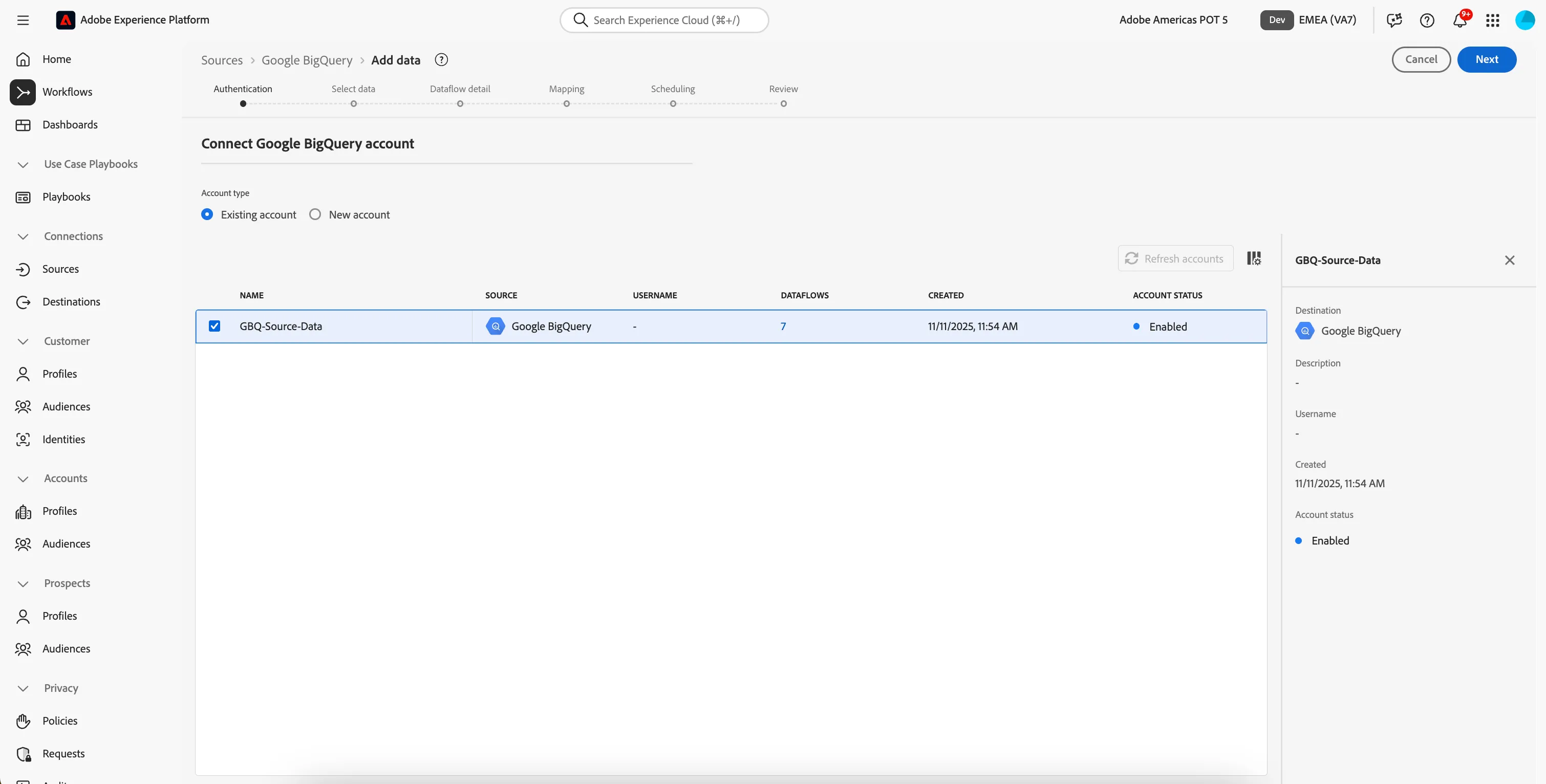
Task: Select the New account radio button
Action: click(x=315, y=215)
